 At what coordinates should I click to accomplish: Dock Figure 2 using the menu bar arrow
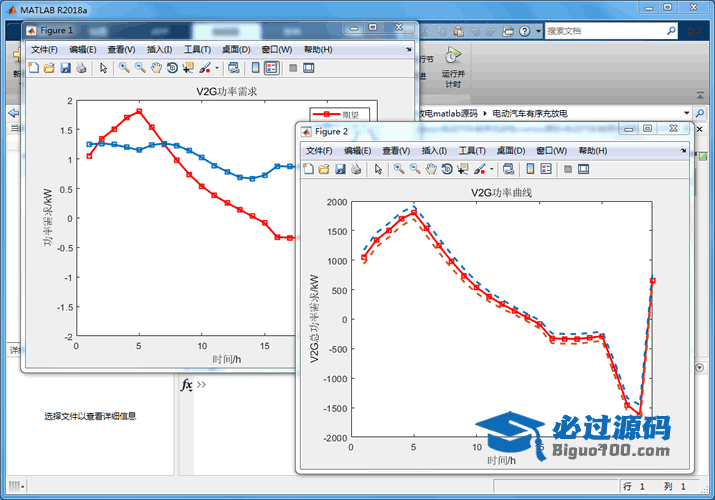pyautogui.click(x=683, y=150)
